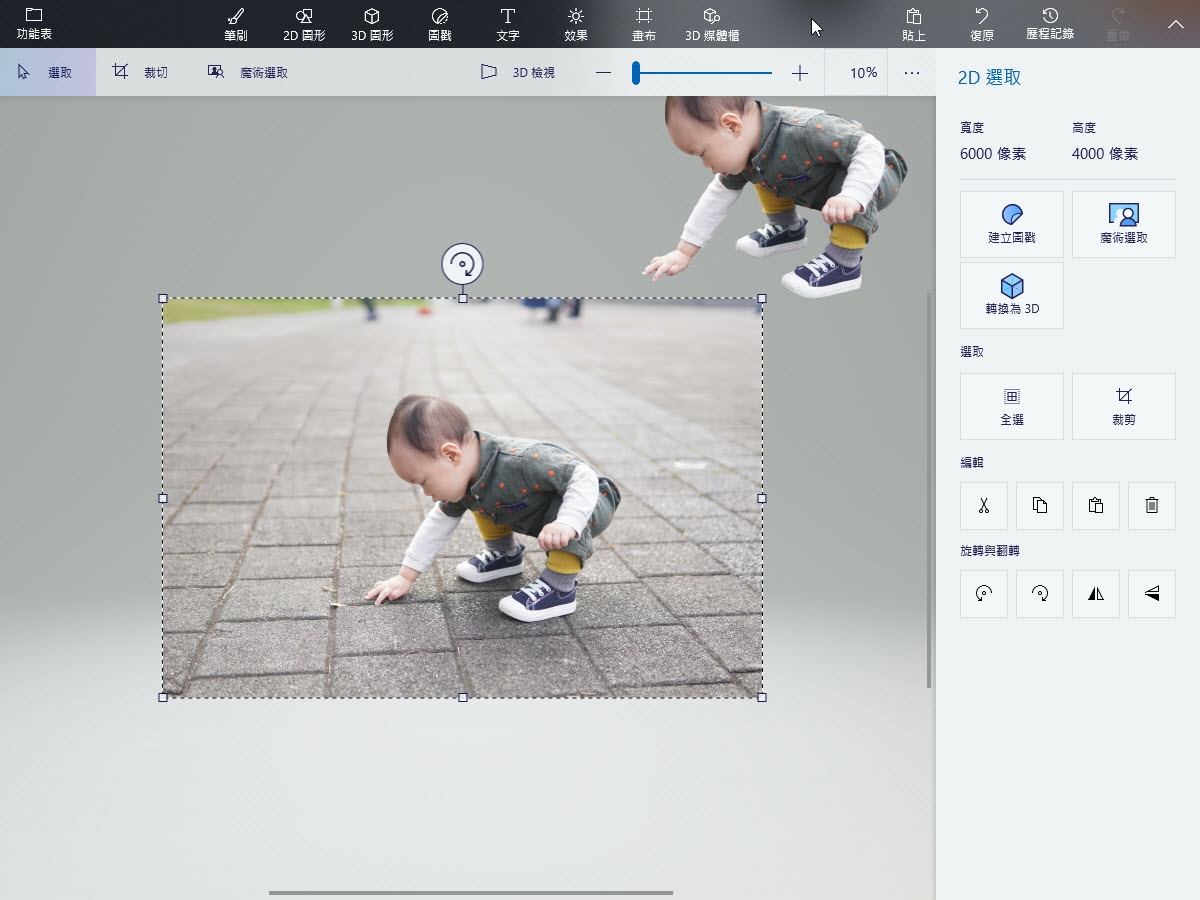
Task: Delete selection with the trash icon
Action: 1151,506
